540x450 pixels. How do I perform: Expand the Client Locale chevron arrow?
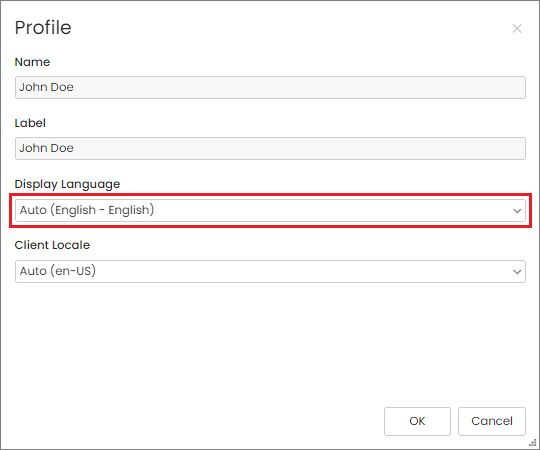click(517, 272)
